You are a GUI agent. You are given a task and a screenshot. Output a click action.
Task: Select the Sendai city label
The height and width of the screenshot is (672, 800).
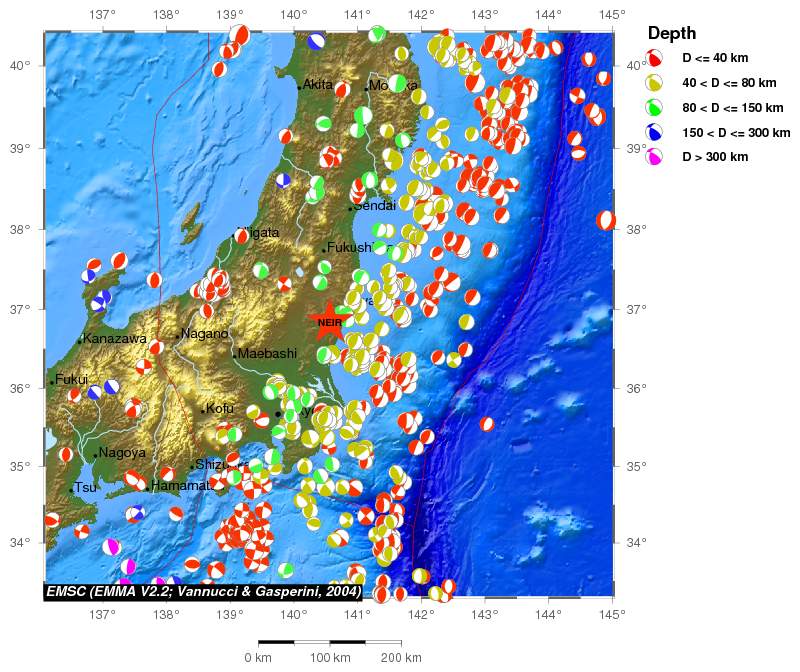(x=375, y=206)
